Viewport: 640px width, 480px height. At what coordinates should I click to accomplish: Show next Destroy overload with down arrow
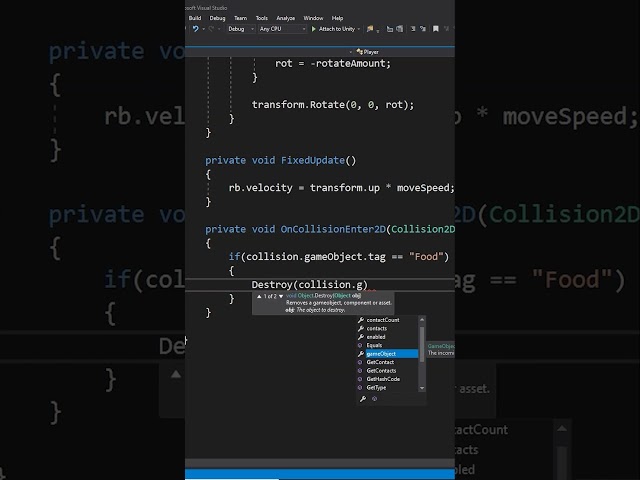click(x=281, y=296)
